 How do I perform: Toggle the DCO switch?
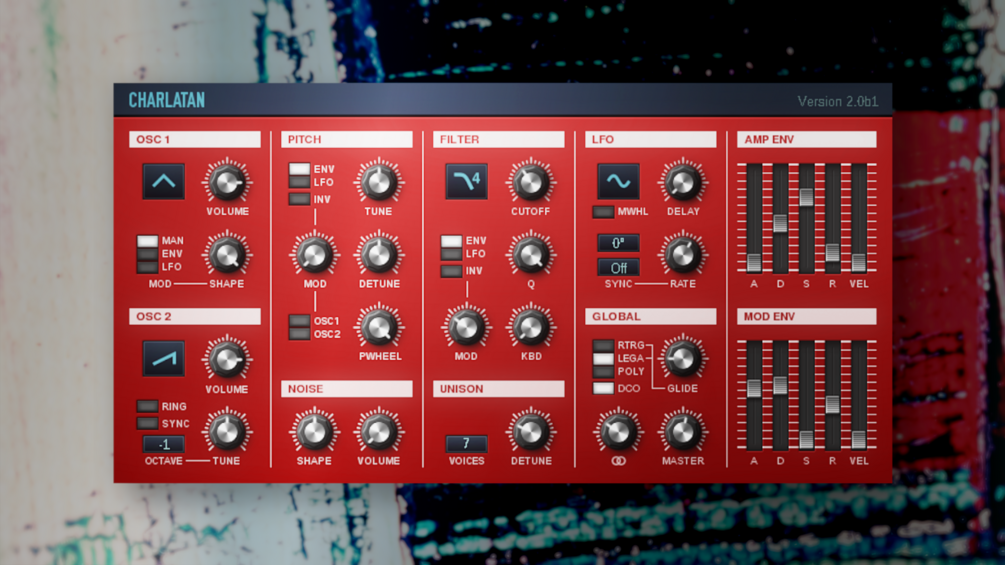click(603, 388)
